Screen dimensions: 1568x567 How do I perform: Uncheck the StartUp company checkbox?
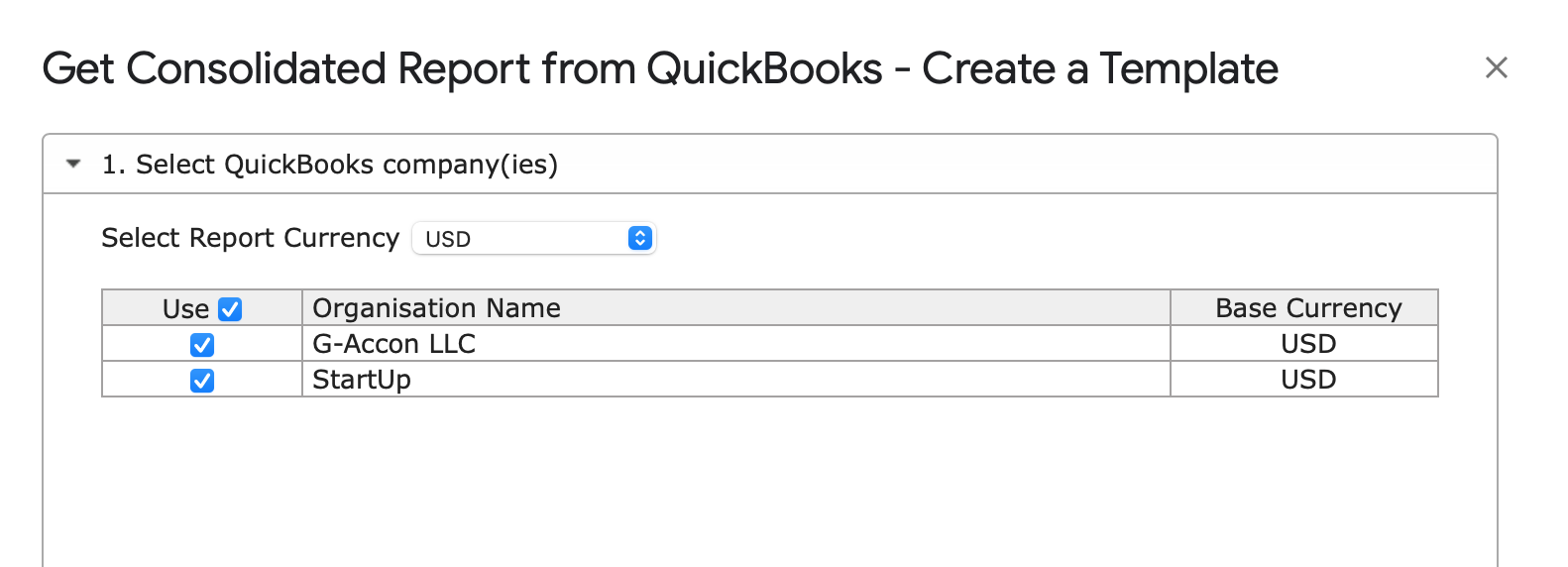click(202, 381)
